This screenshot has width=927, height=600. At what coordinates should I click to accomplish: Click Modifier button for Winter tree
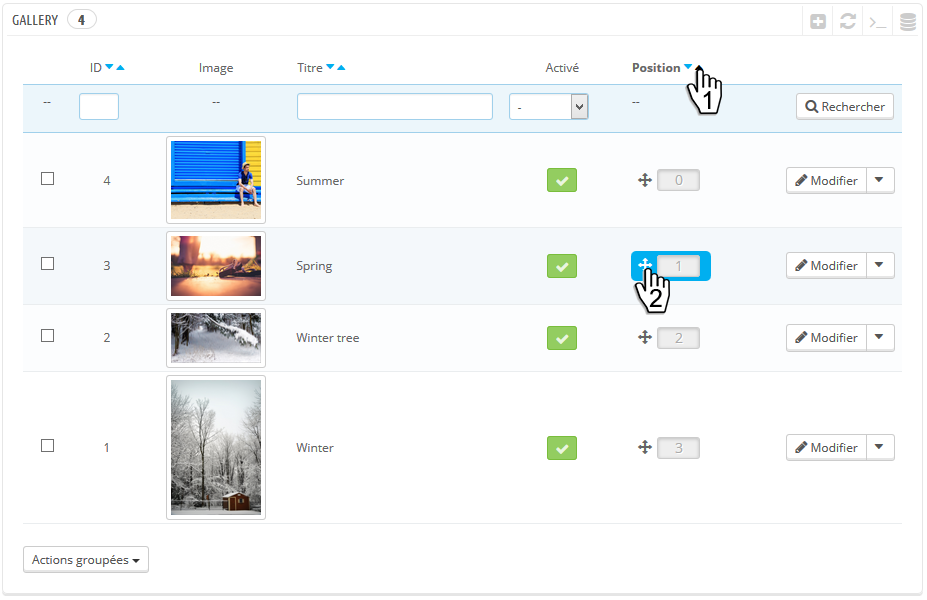click(826, 338)
